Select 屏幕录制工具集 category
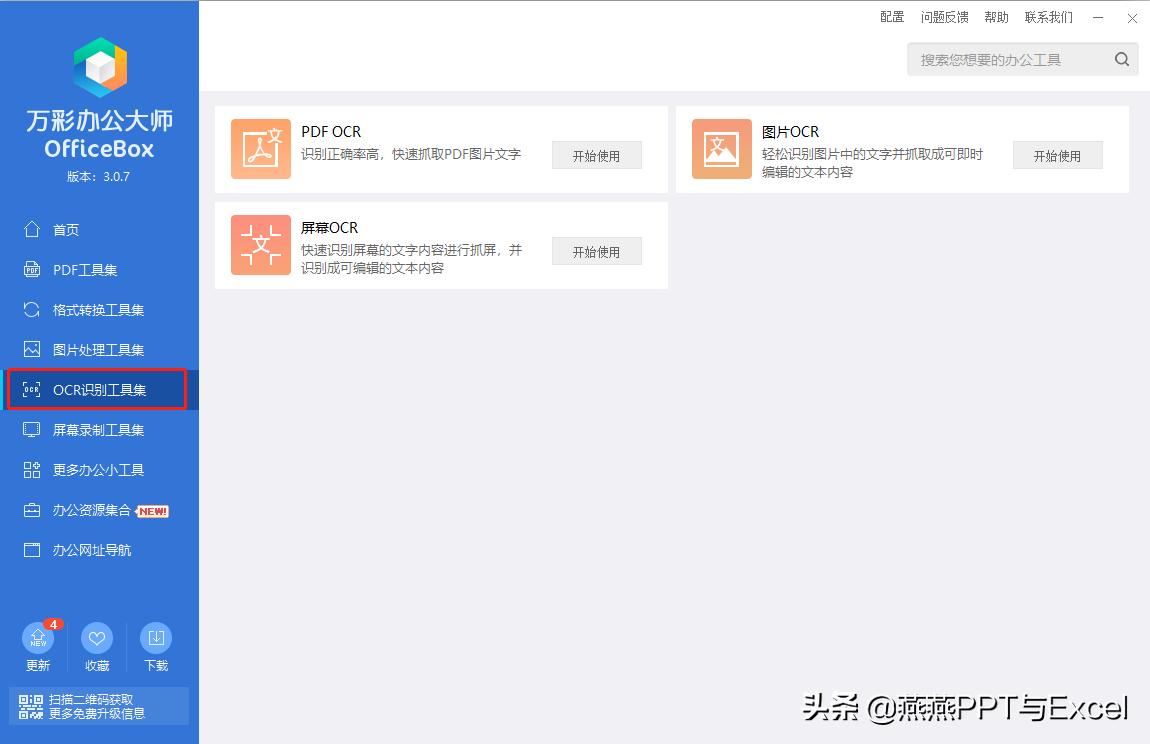This screenshot has width=1150, height=744. (x=97, y=429)
